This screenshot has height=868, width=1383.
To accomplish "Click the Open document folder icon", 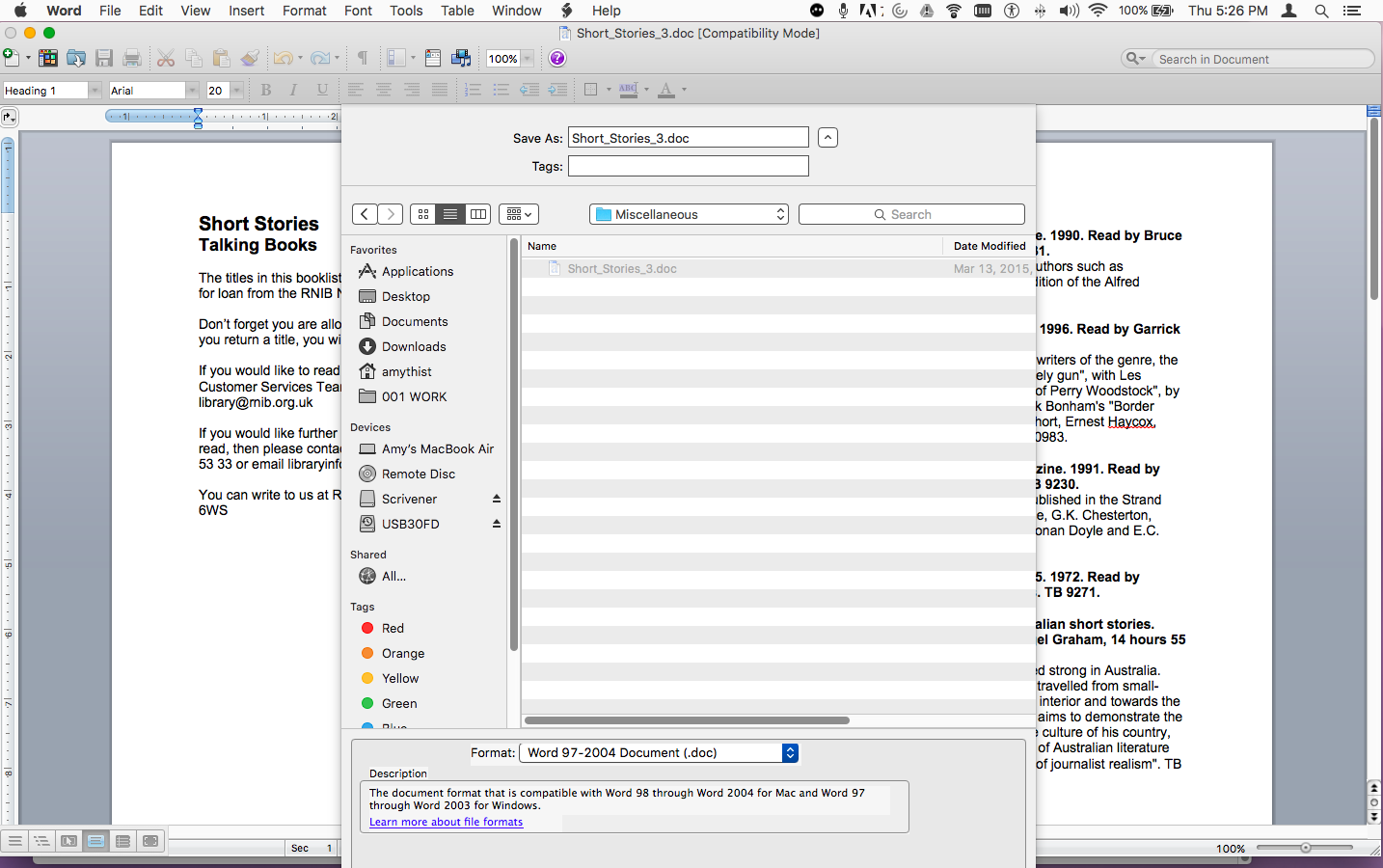I will [x=76, y=58].
